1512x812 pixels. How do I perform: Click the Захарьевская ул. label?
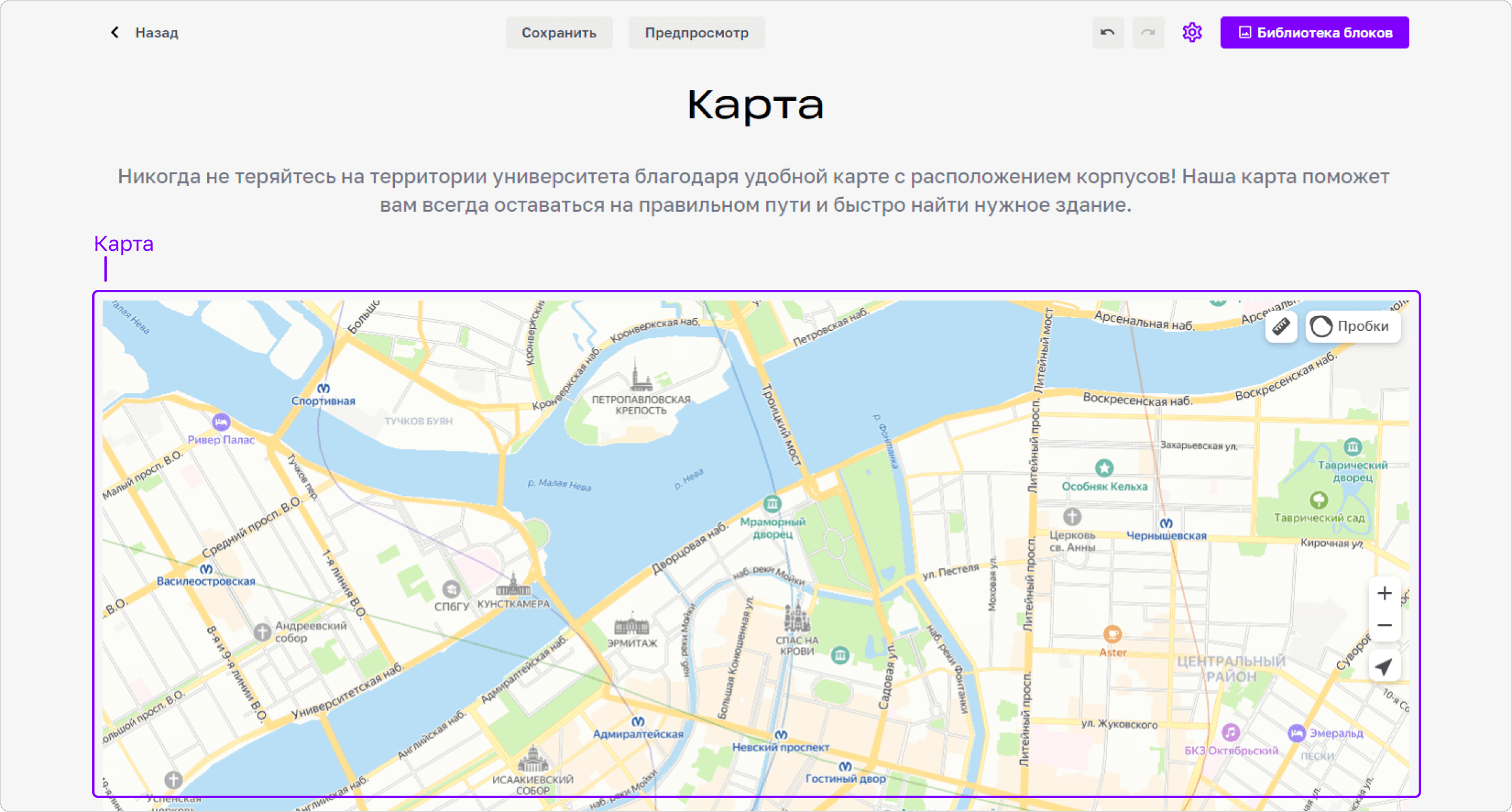[1199, 446]
